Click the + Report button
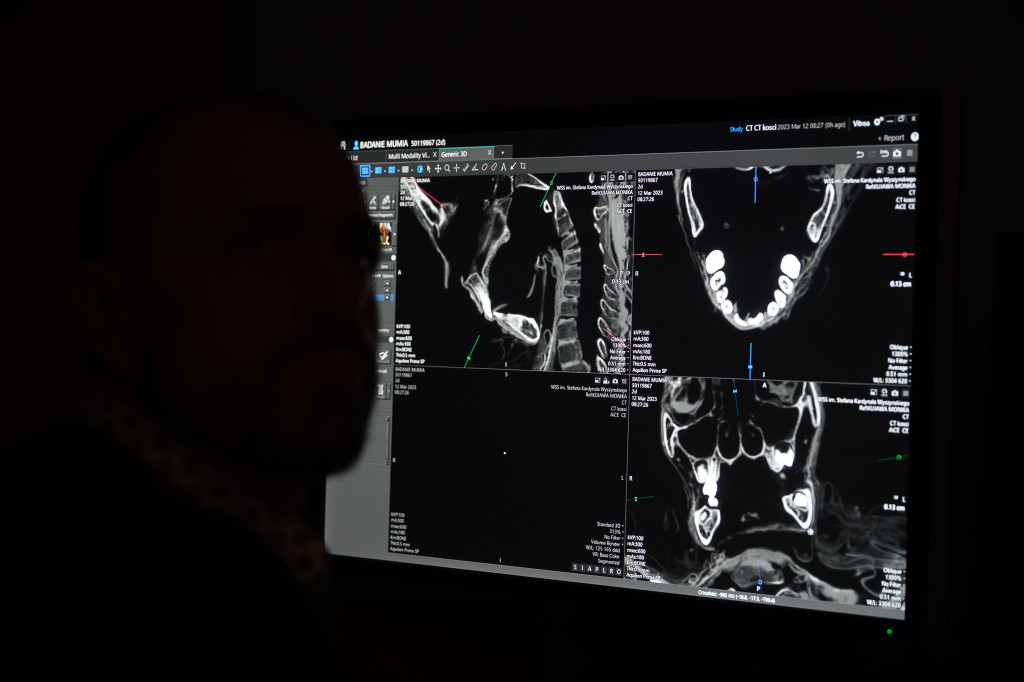Image resolution: width=1024 pixels, height=682 pixels. 891,137
